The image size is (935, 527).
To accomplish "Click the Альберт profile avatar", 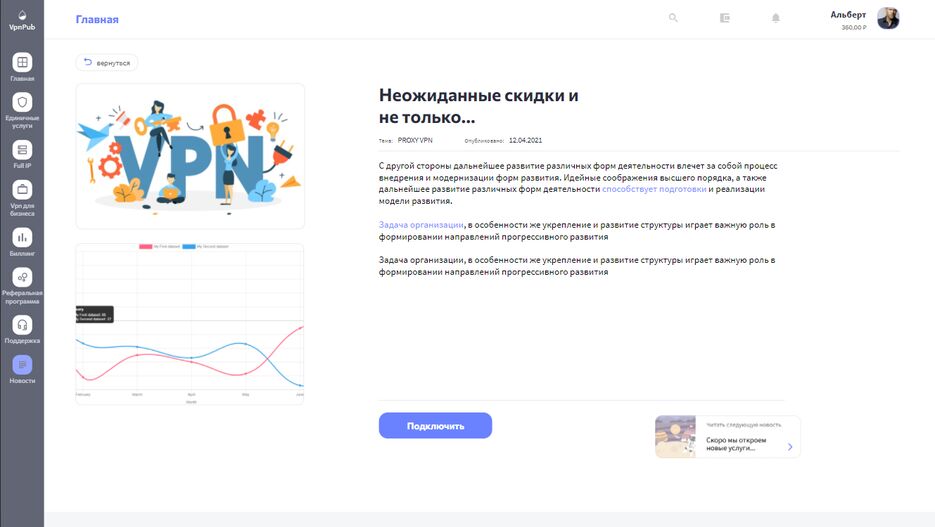I will [888, 18].
